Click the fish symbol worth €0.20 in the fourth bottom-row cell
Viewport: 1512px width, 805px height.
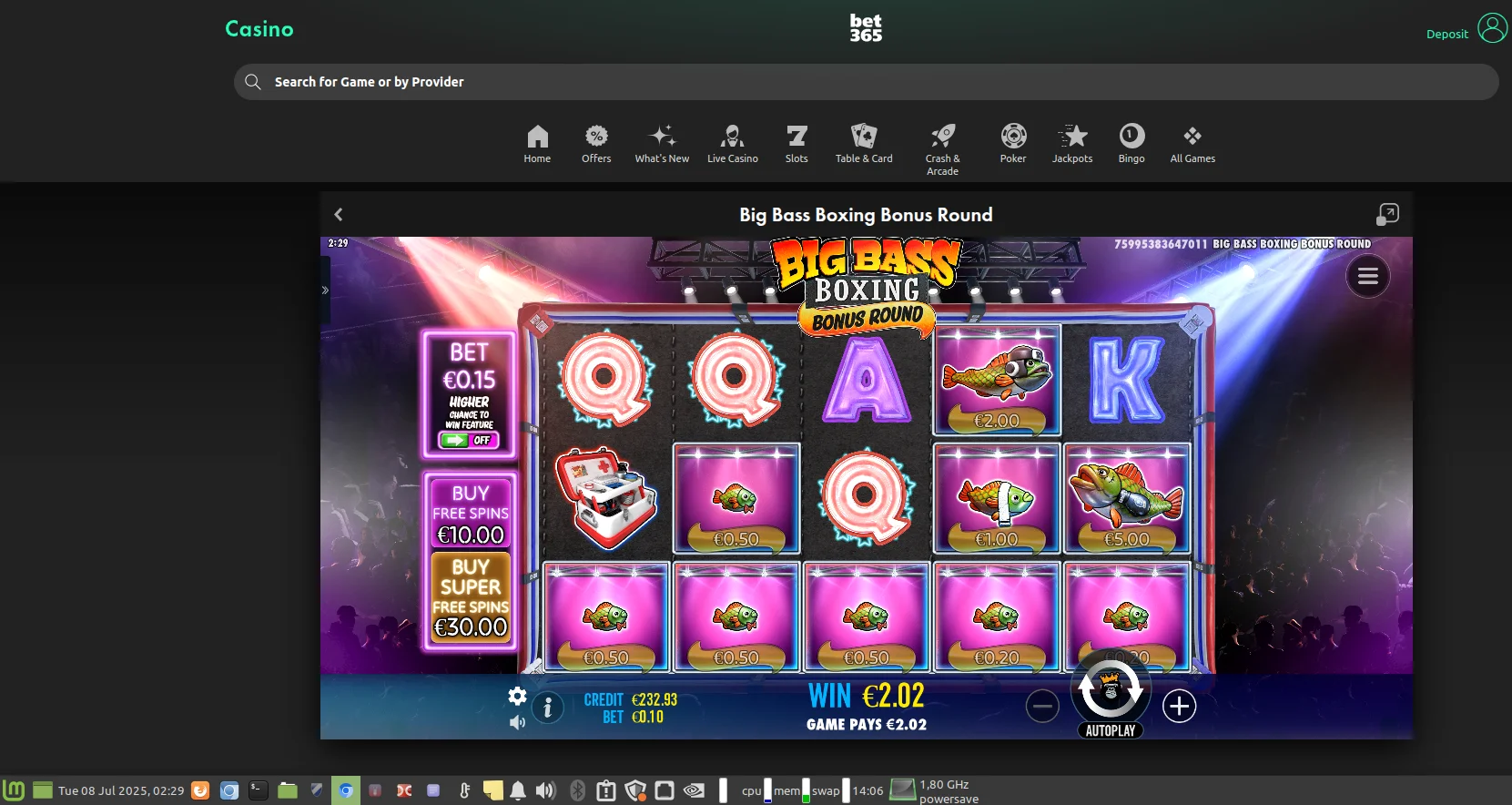pyautogui.click(x=997, y=616)
